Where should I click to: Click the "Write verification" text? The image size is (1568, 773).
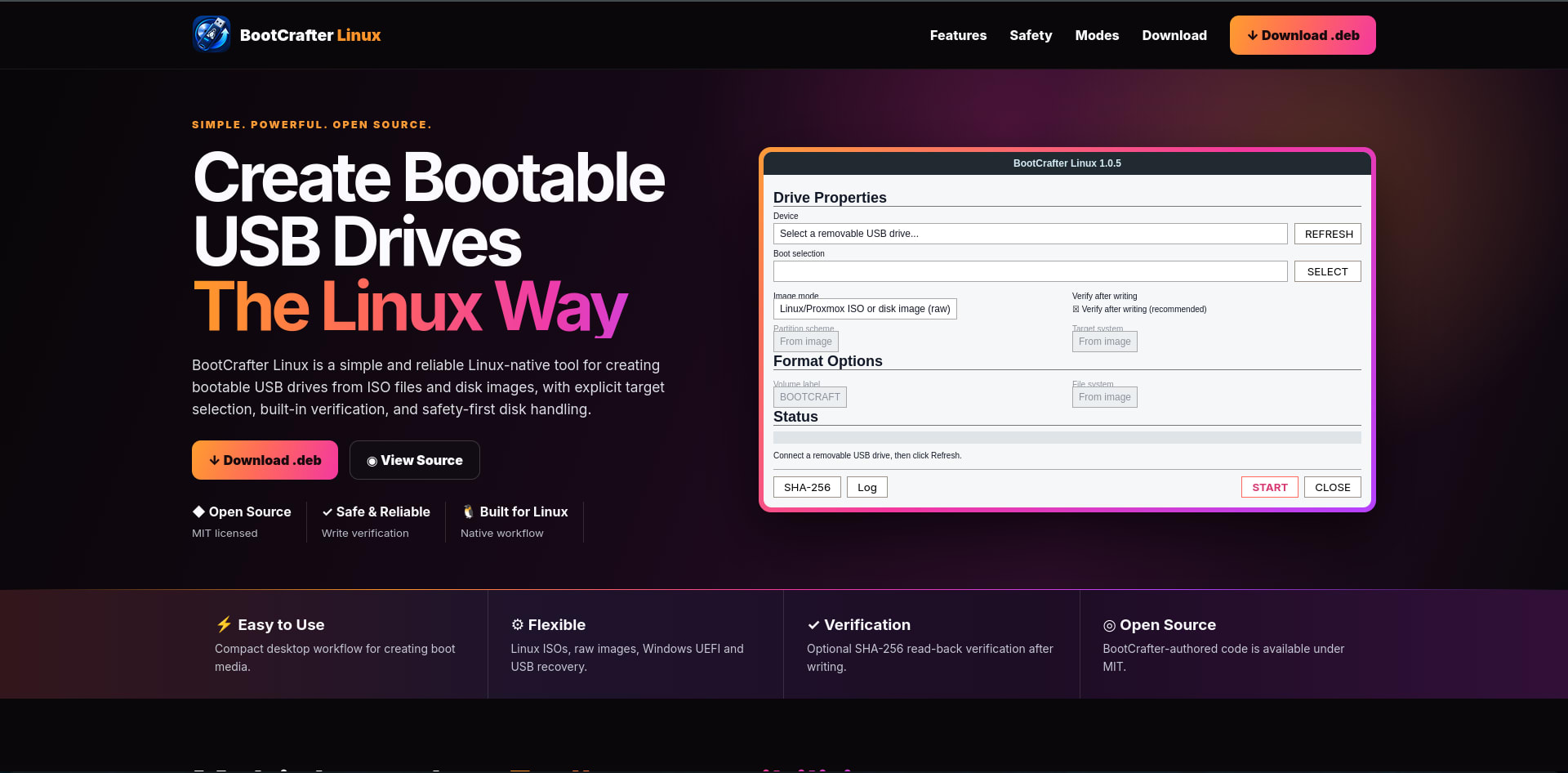point(365,533)
